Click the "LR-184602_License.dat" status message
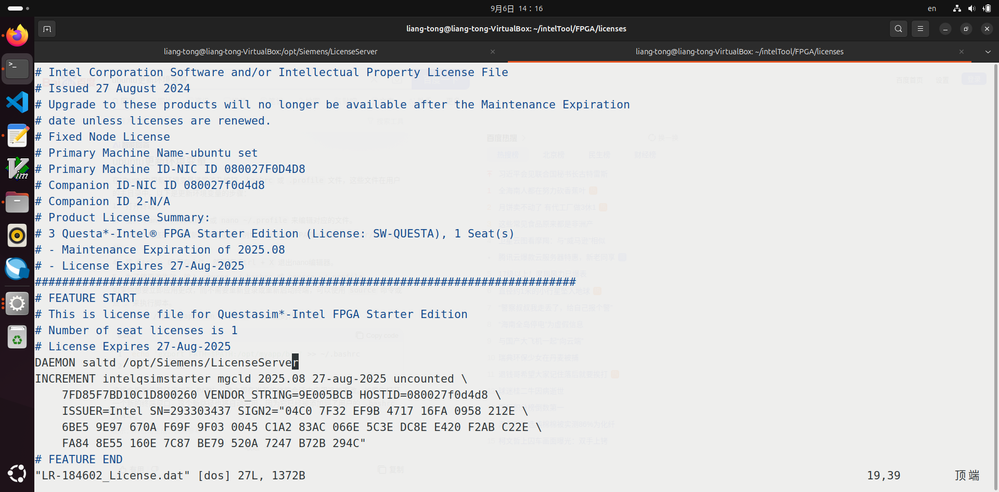This screenshot has width=999, height=492. [169, 475]
